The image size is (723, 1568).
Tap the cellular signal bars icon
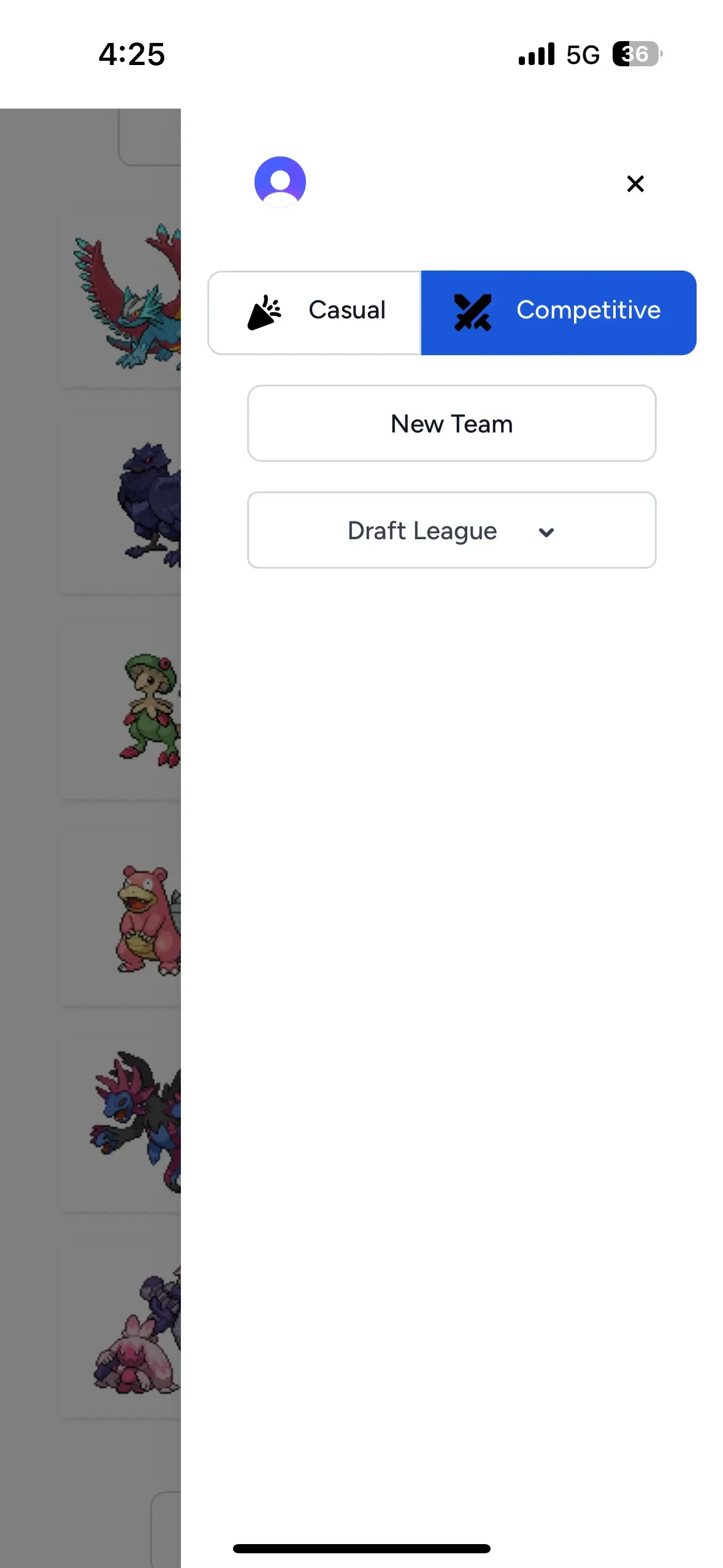pos(537,54)
